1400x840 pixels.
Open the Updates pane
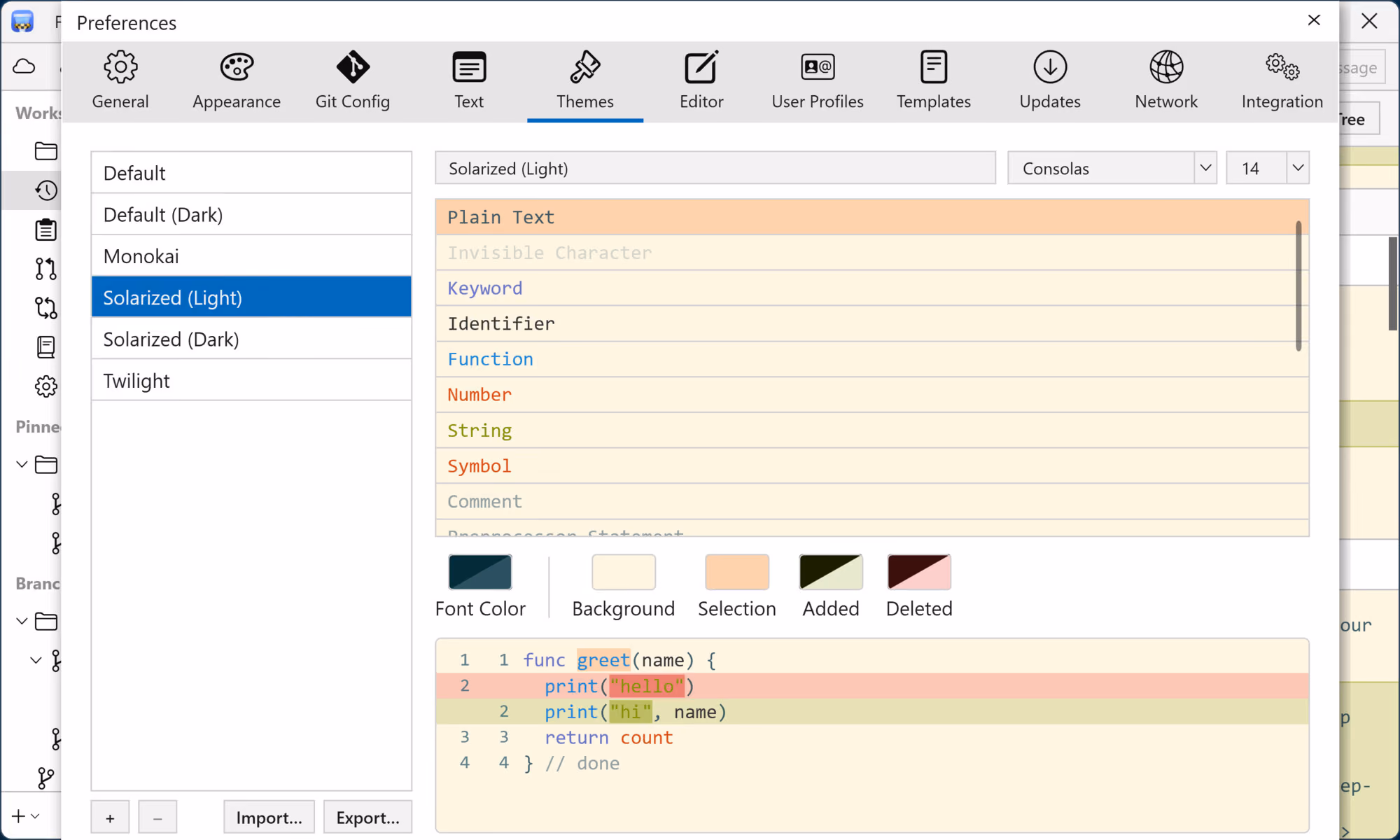1050,81
